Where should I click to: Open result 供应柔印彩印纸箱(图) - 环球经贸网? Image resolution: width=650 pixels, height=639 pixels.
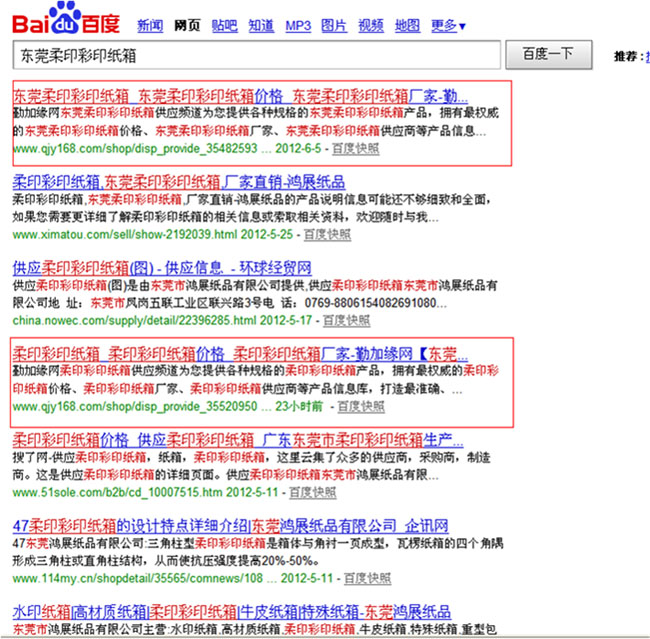click(x=162, y=268)
